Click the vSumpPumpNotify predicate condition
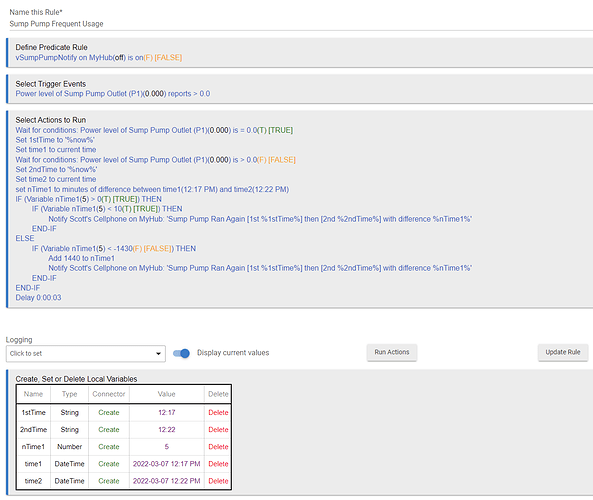 [x=99, y=57]
